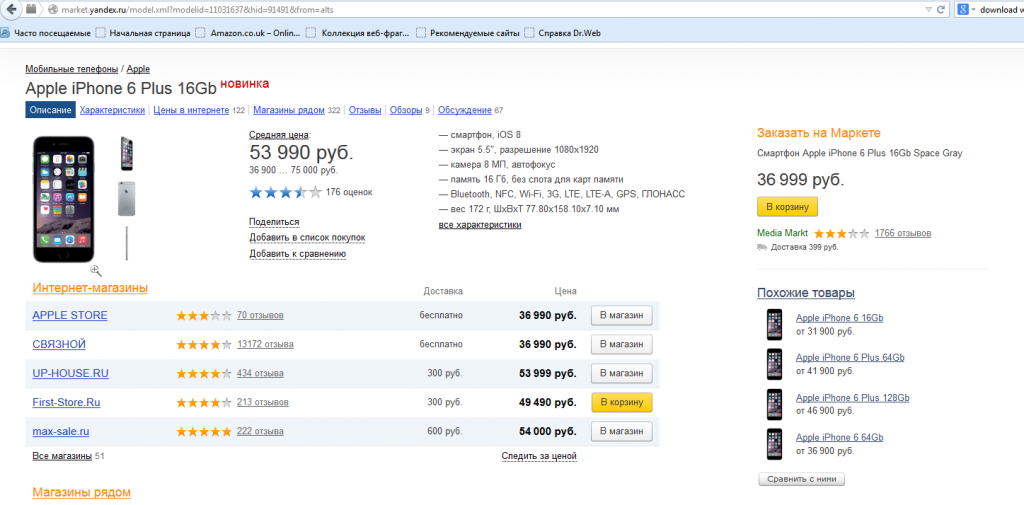
Task: Go В магазин for max-sale.ru
Action: pos(622,431)
